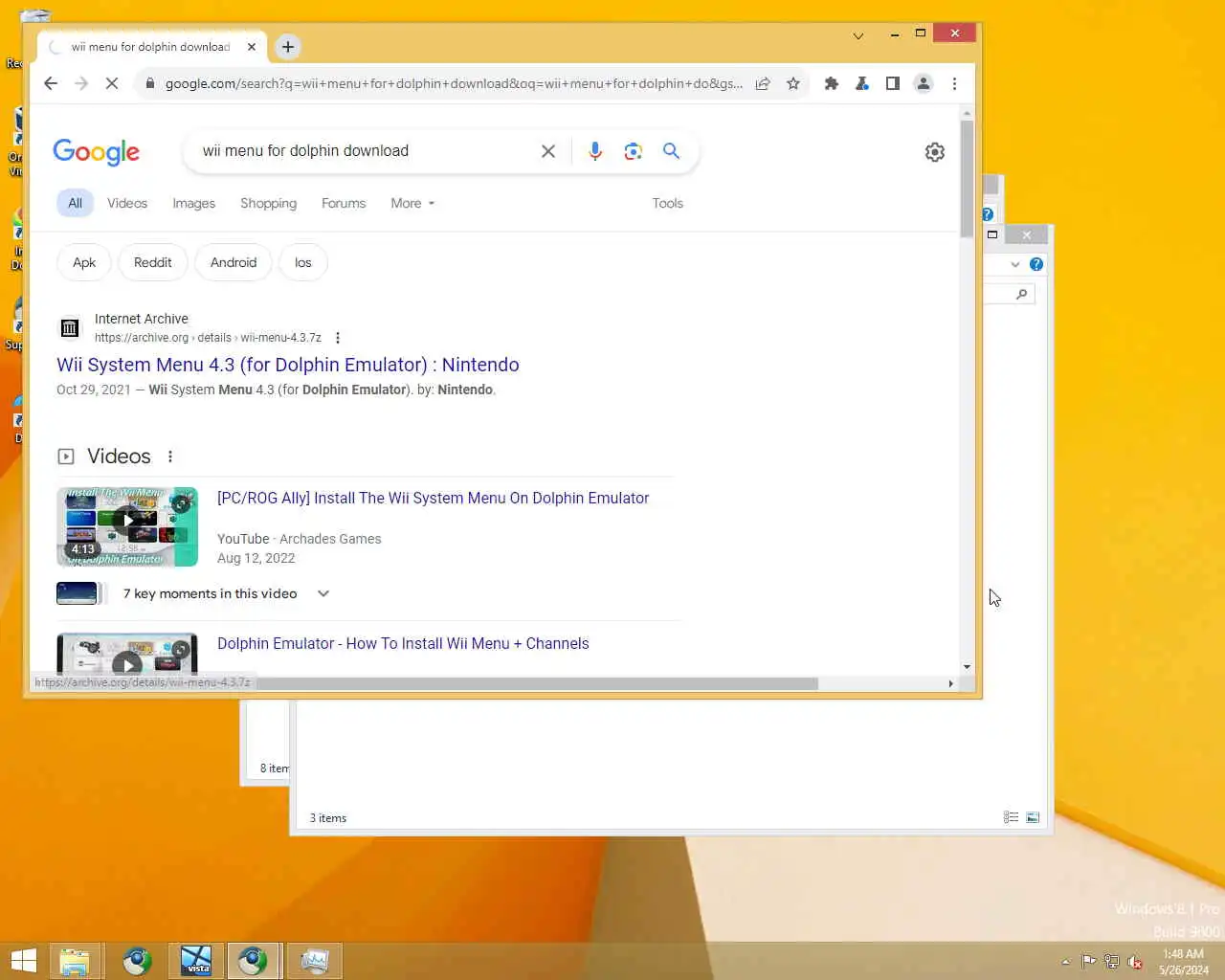Viewport: 1225px width, 980px height.
Task: Open PC/ROG Ally install video link
Action: [x=433, y=498]
